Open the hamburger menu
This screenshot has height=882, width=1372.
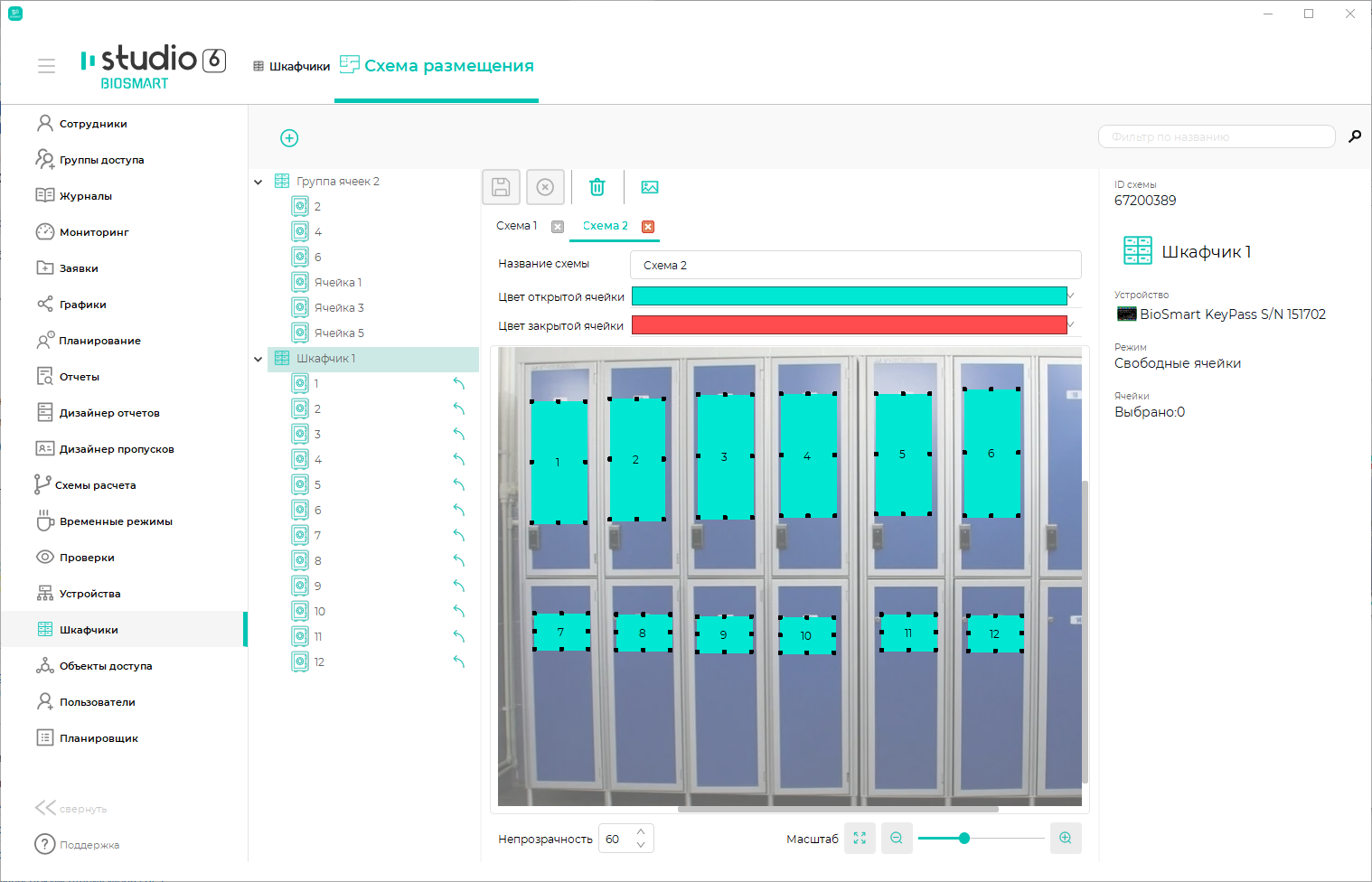[x=46, y=66]
